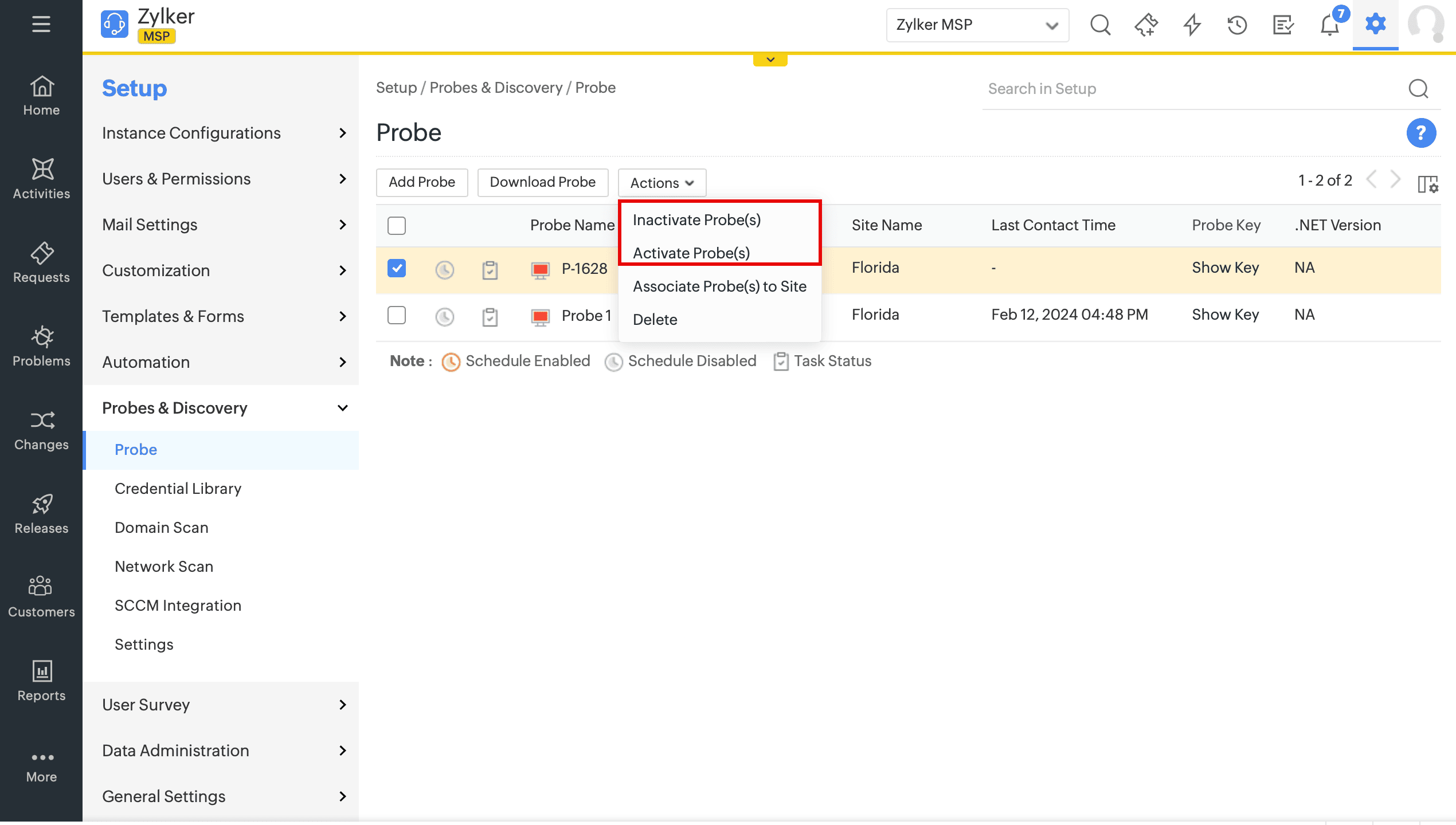Image resolution: width=1456 pixels, height=825 pixels.
Task: Open the notifications bell icon
Action: (x=1329, y=25)
